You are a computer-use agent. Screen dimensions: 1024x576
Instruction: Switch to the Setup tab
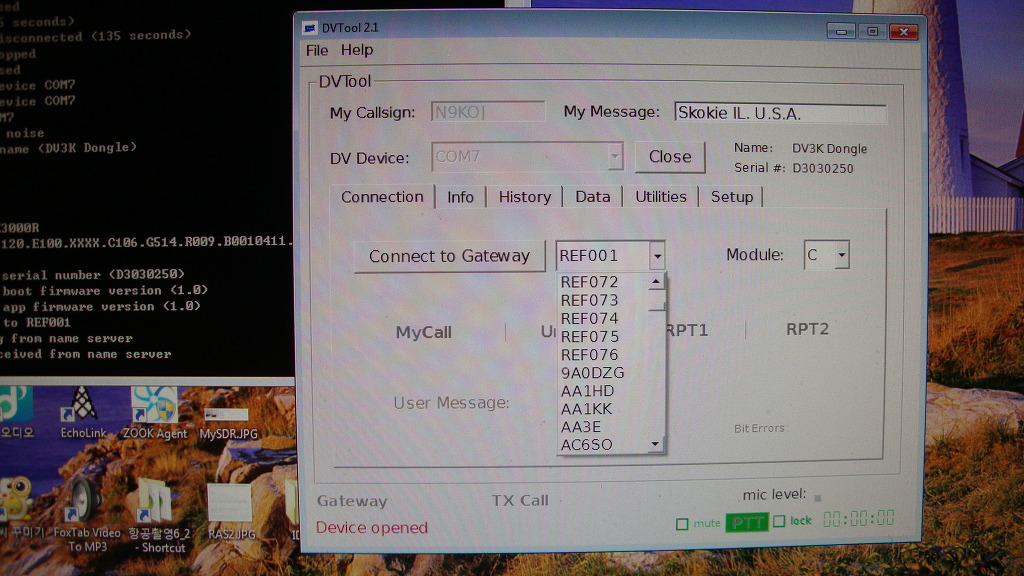pyautogui.click(x=731, y=196)
